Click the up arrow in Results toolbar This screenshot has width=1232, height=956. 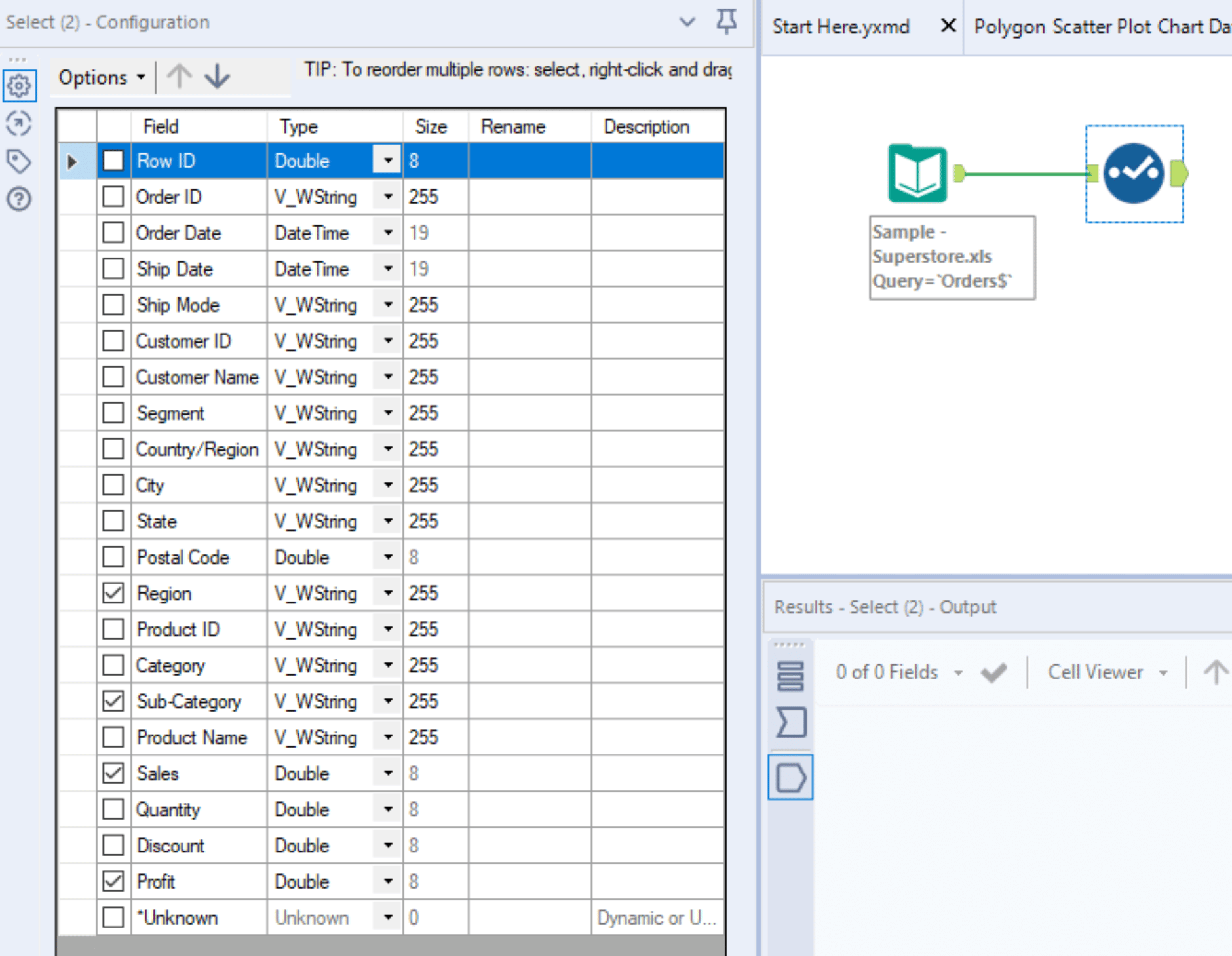tap(1216, 672)
